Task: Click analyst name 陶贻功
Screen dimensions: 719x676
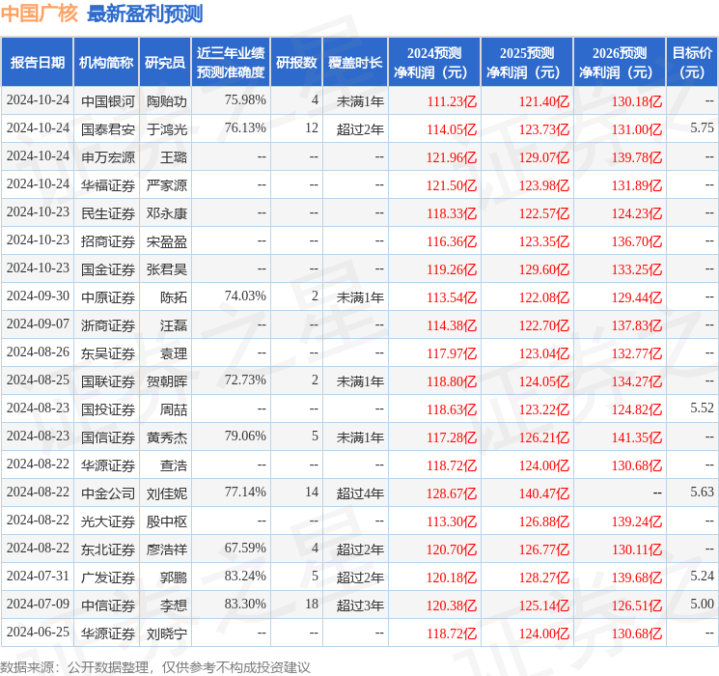Action: (166, 101)
